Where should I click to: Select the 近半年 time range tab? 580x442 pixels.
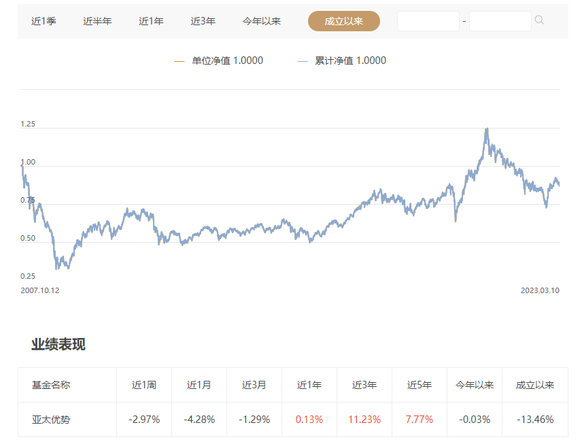click(97, 21)
